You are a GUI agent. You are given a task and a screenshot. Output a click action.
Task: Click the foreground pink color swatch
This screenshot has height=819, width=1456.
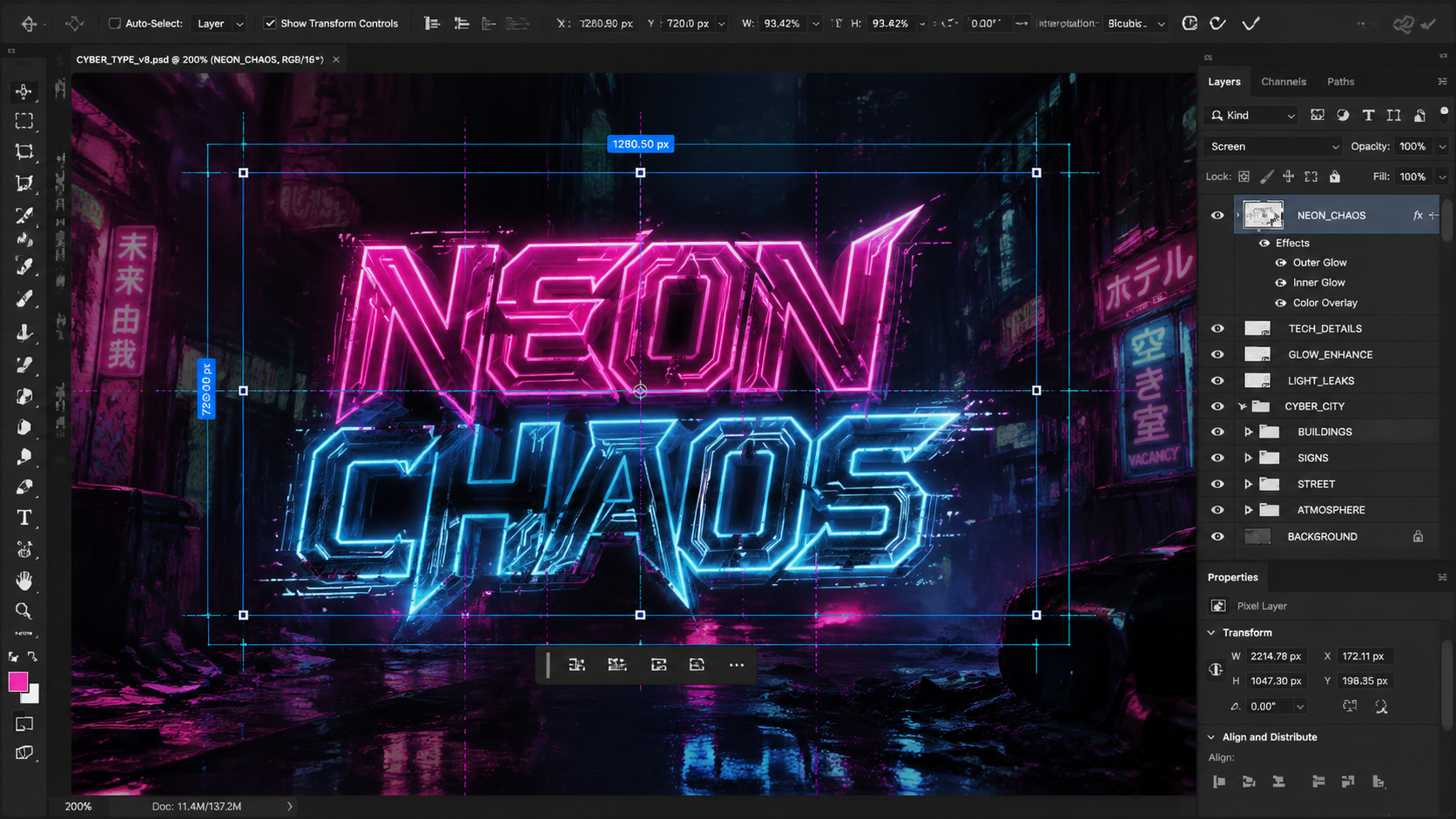(x=17, y=681)
